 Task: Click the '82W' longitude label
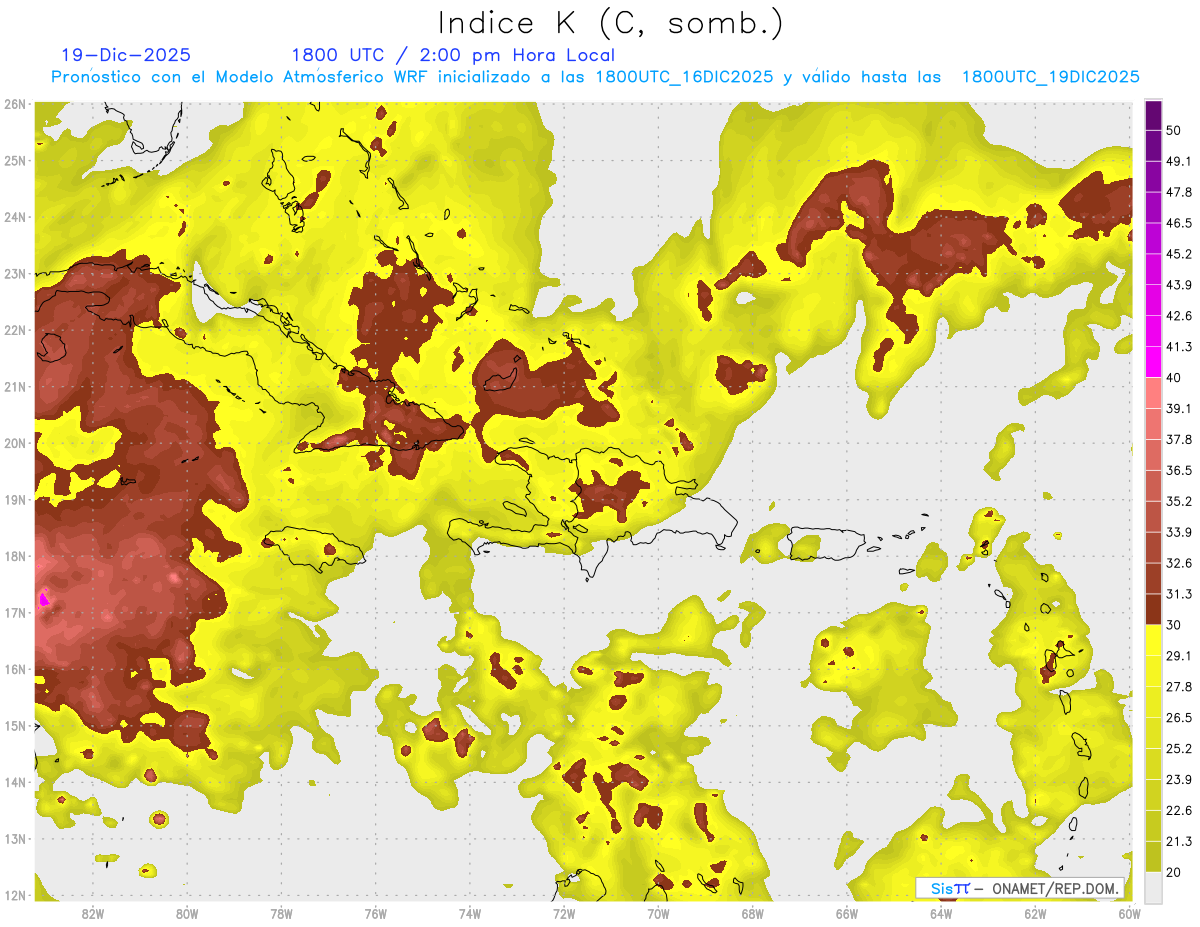coord(92,914)
